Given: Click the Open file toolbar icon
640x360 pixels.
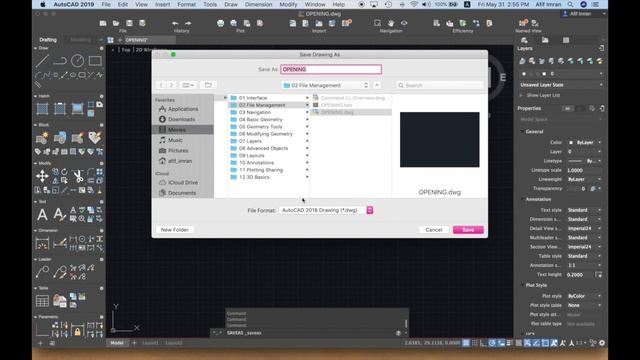Looking at the screenshot, I should [x=116, y=23].
